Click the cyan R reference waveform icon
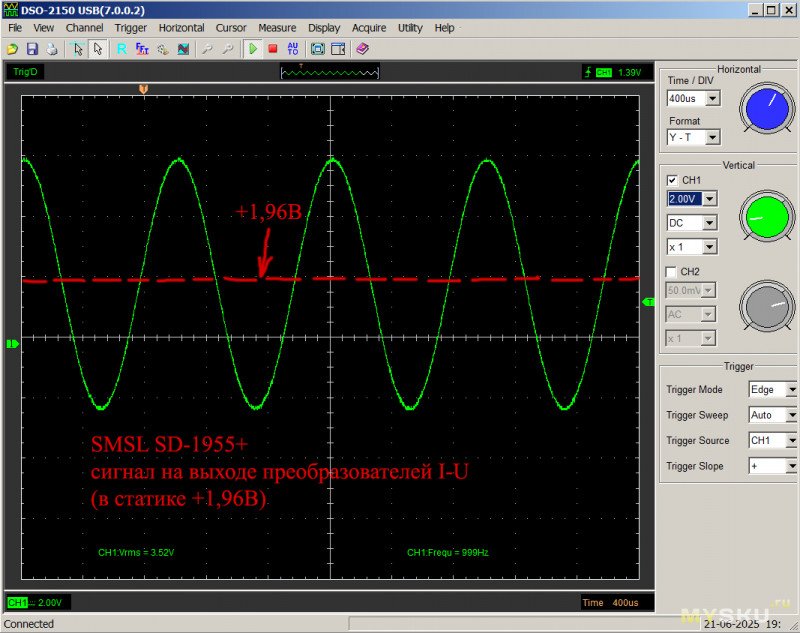The height and width of the screenshot is (633, 800). tap(121, 48)
